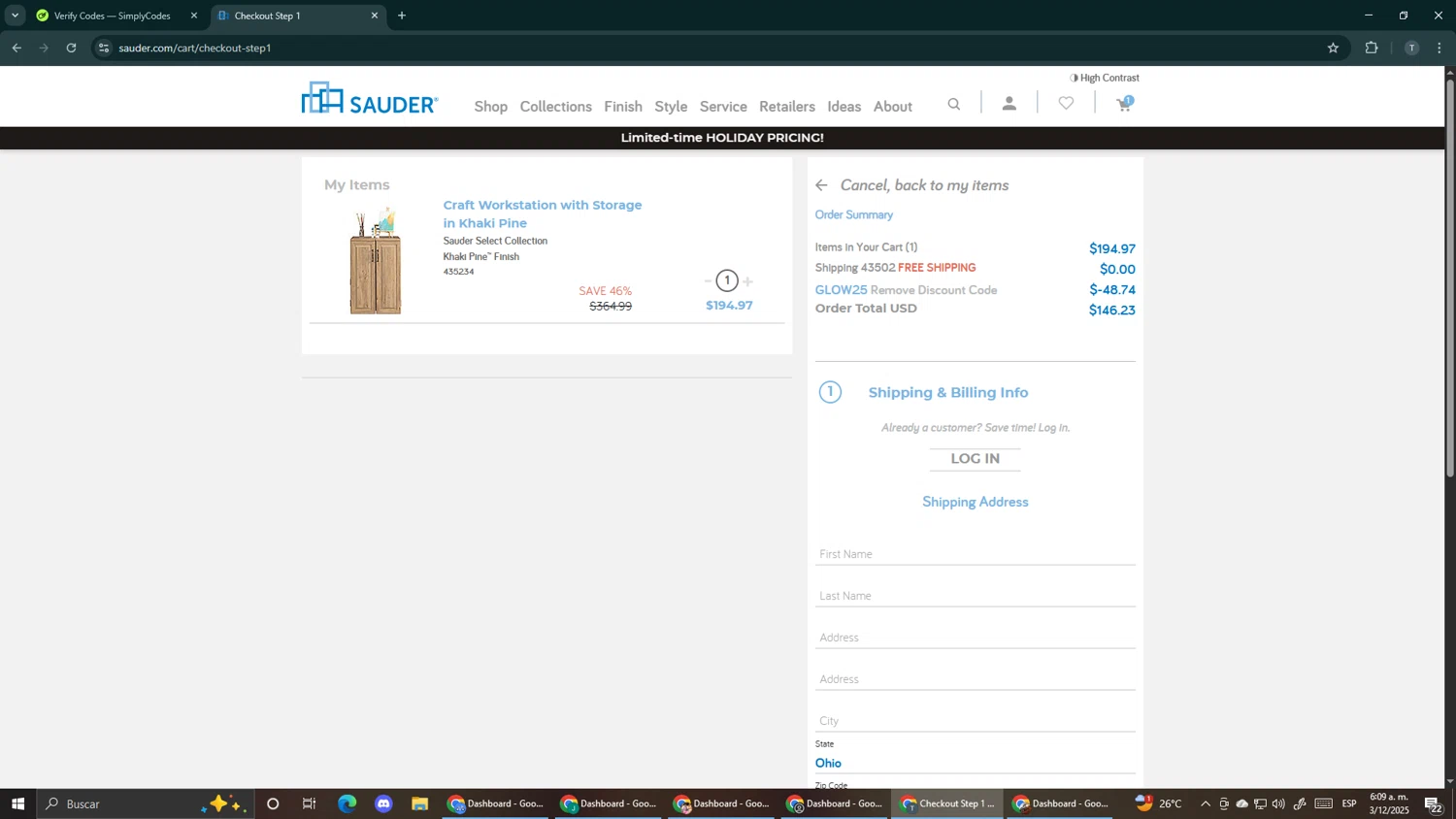Open the site search magnifier icon
This screenshot has height=819, width=1456.
(x=954, y=104)
